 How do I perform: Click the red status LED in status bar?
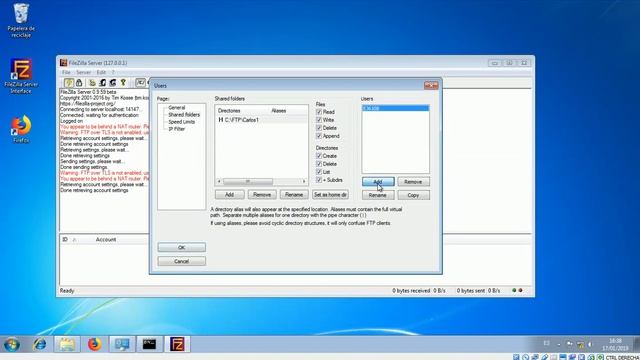[520, 291]
